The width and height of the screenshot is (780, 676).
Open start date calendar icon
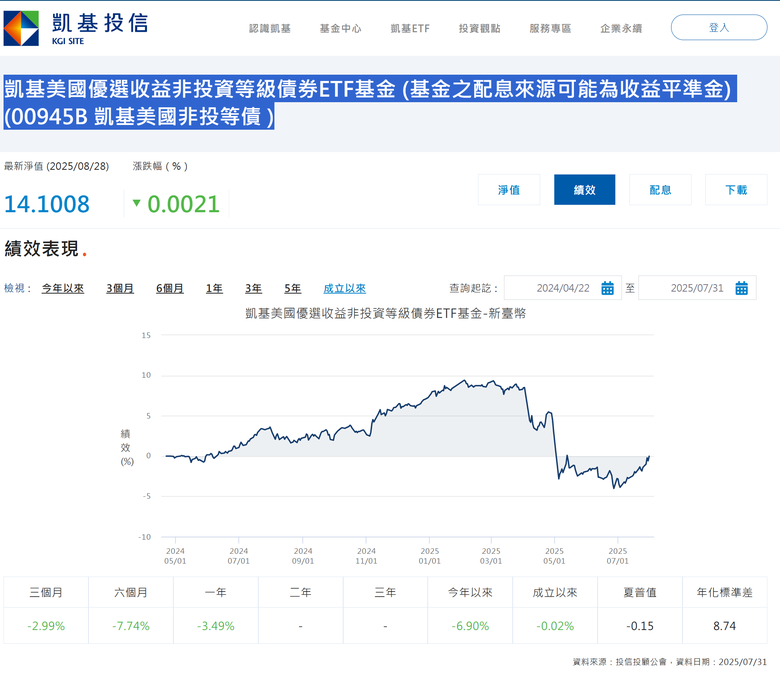tap(607, 288)
